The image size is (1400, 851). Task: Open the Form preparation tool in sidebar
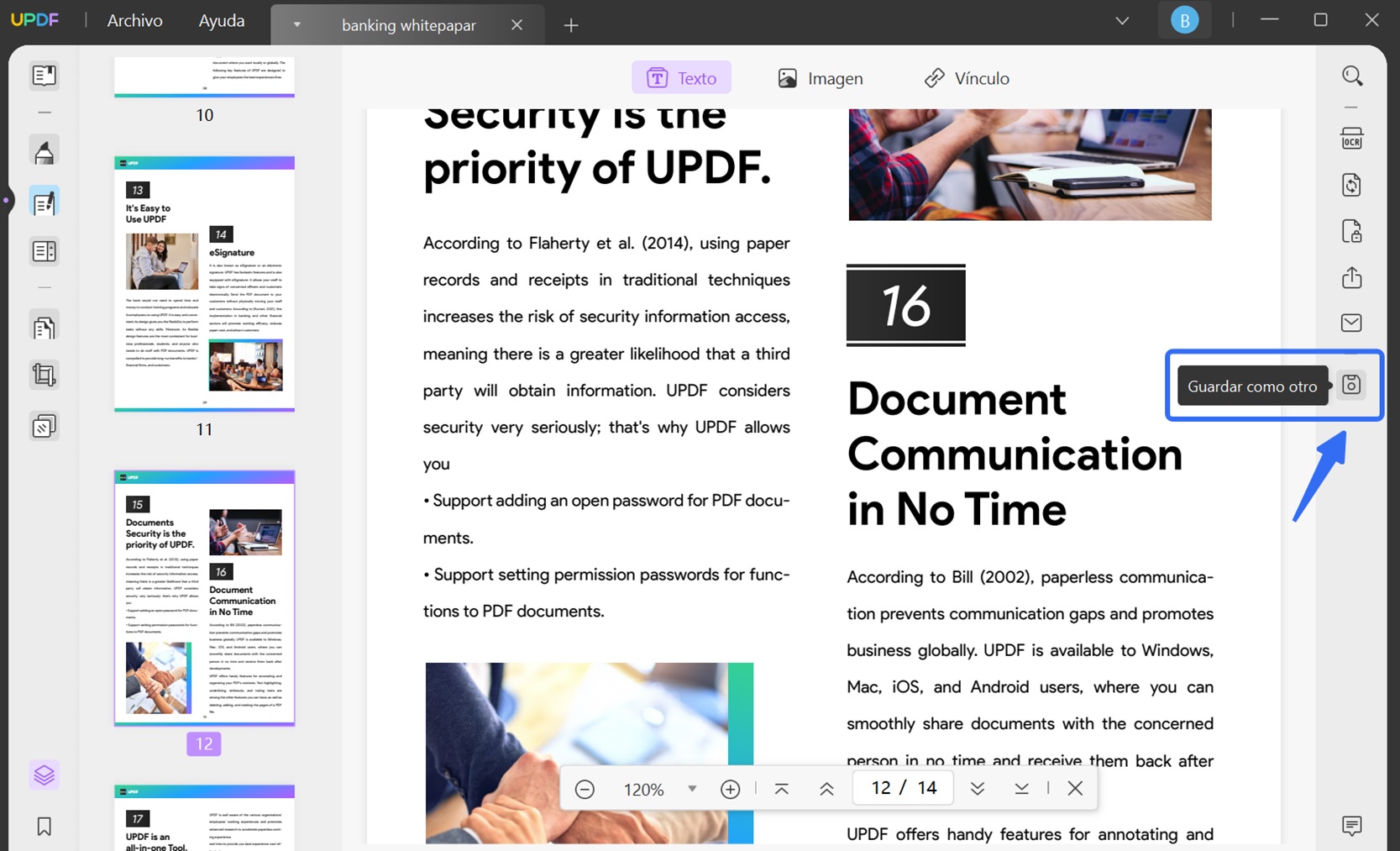click(x=44, y=251)
